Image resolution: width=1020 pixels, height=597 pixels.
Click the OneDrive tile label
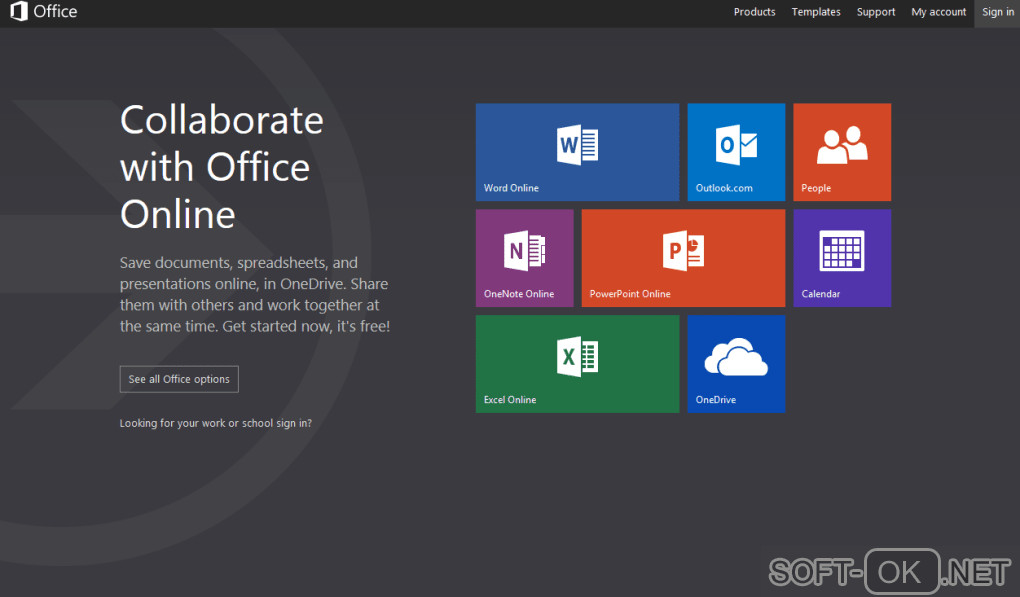(716, 400)
